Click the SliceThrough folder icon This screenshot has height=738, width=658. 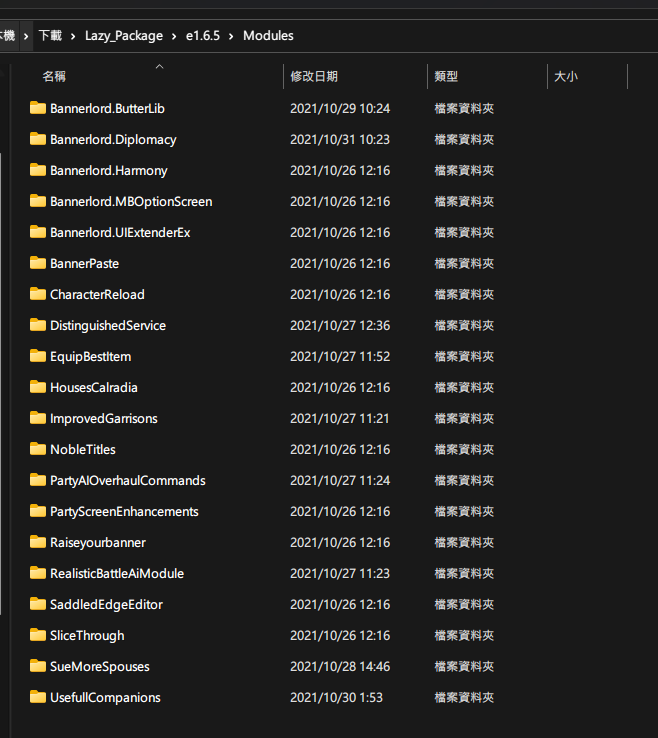click(x=38, y=635)
